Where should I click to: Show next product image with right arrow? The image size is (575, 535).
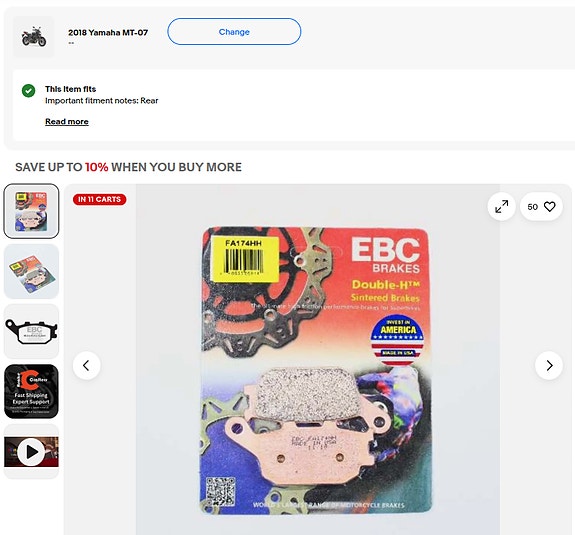pyautogui.click(x=549, y=366)
